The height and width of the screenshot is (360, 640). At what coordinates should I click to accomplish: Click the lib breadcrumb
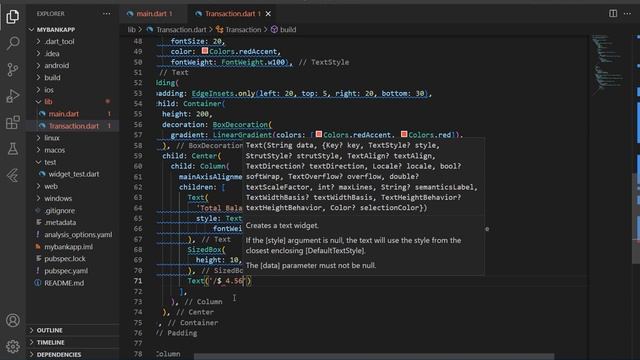[131, 29]
